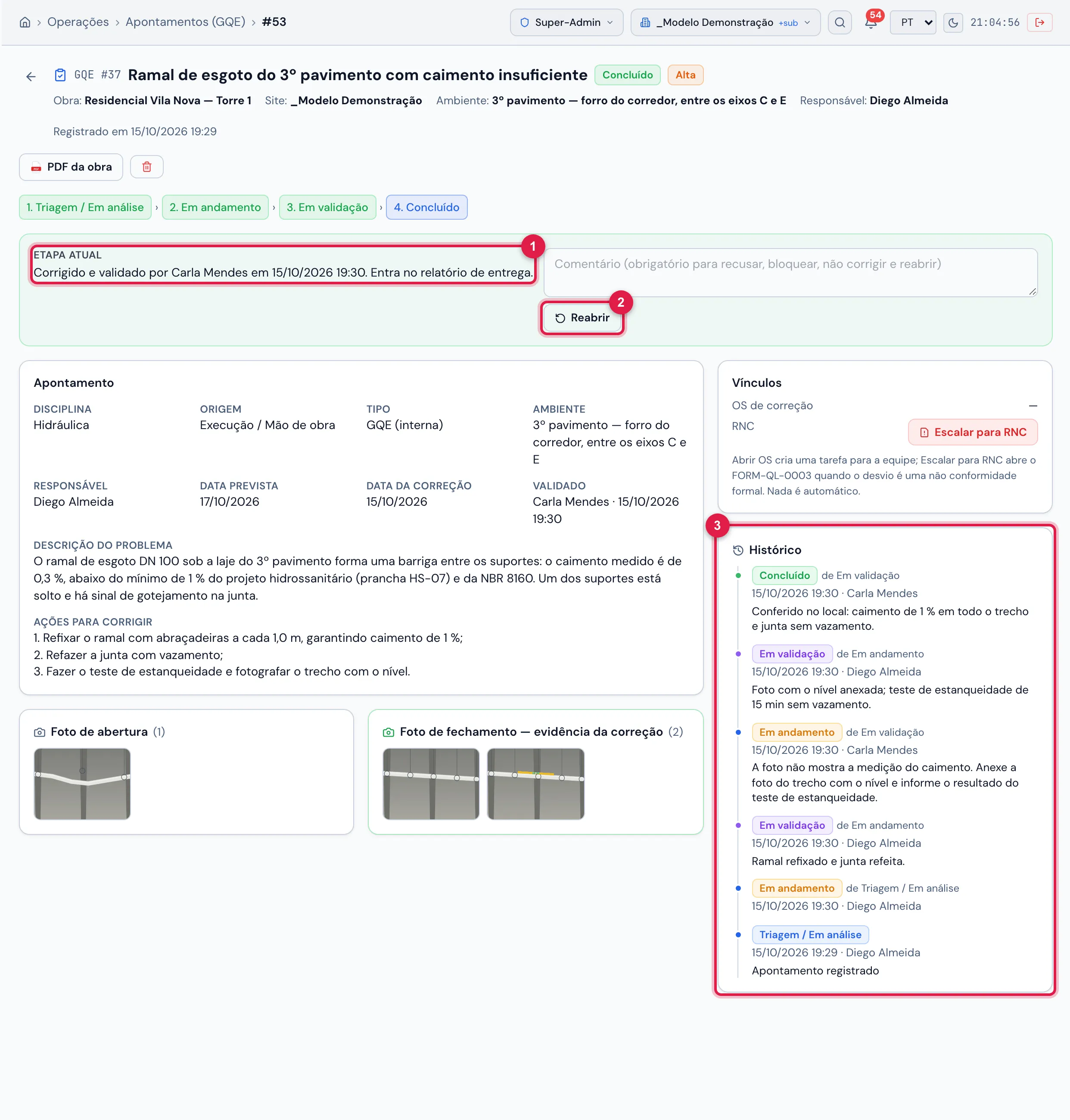Screen dimensions: 1070x1120
Task: Open the first Foto de fechamento thumbnail
Action: pos(431,784)
